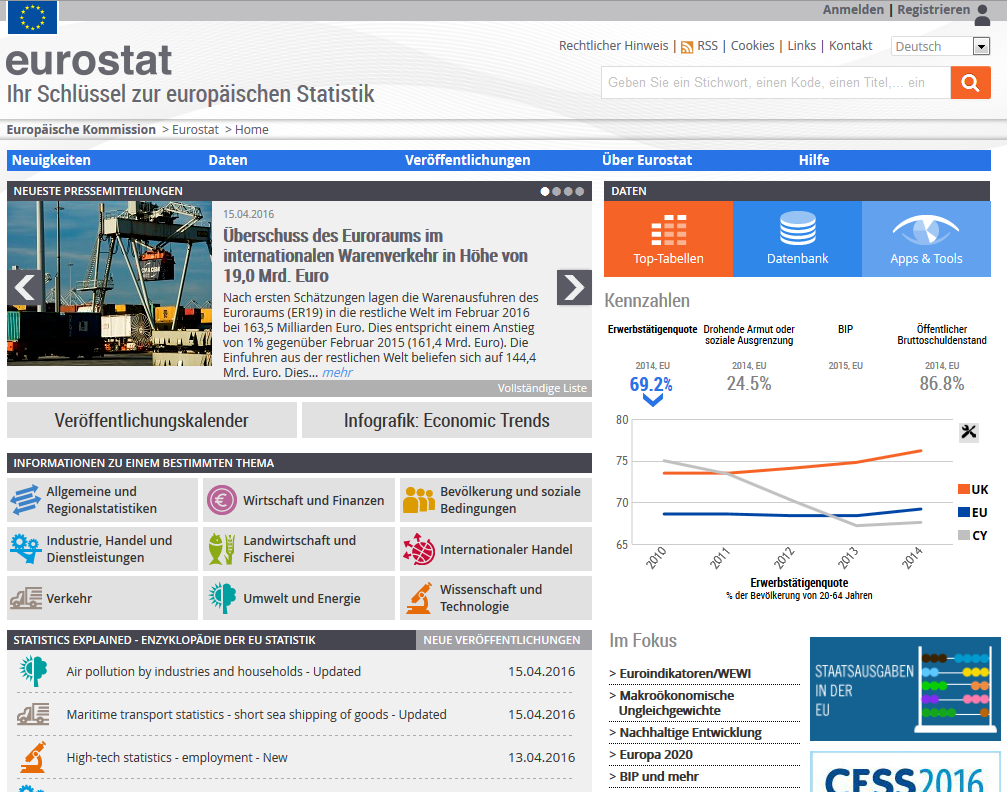Viewport: 1007px width, 792px height.
Task: Click Internationaler Handel globe icon
Action: pos(419,549)
